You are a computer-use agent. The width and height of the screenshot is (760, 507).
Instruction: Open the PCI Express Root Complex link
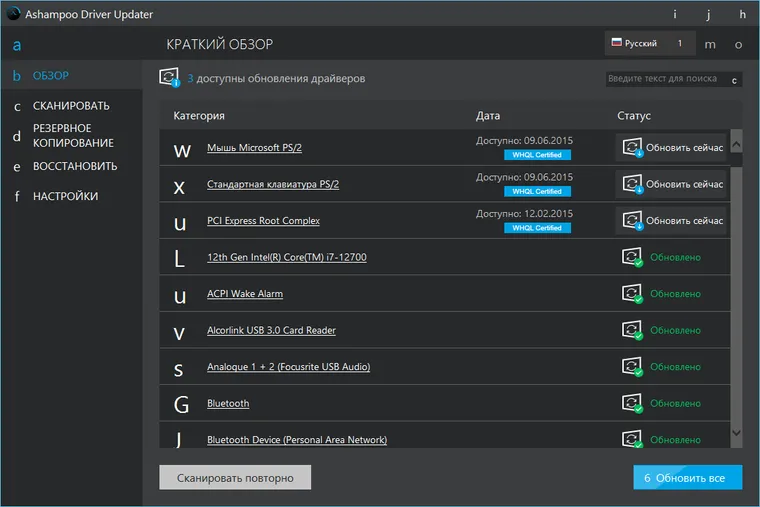coord(263,221)
